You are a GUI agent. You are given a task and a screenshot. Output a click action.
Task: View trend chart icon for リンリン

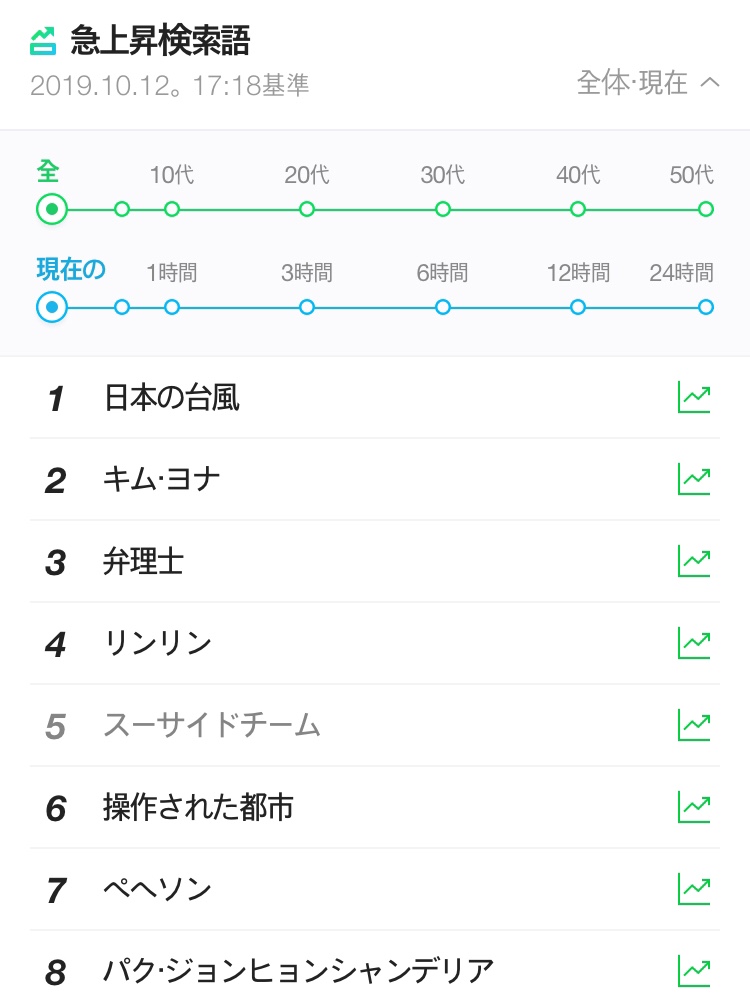pos(694,643)
